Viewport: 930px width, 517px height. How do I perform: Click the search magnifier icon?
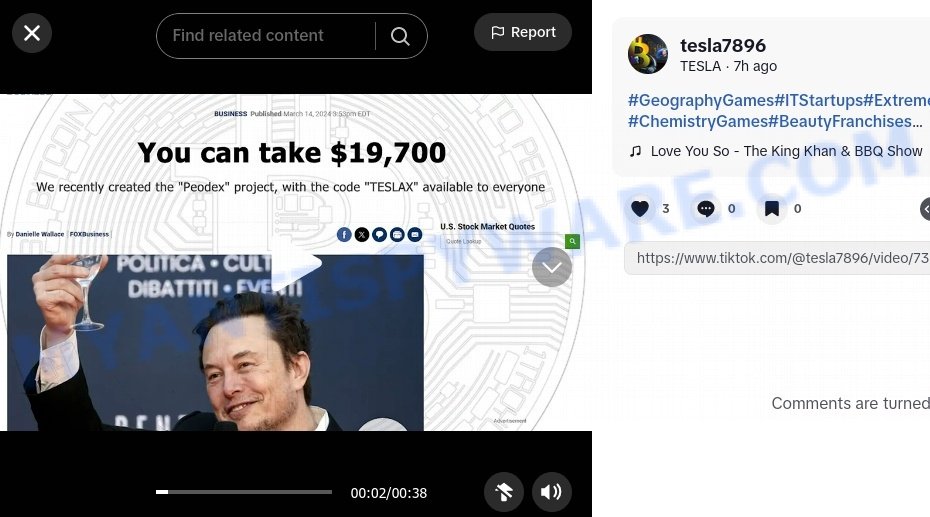[x=400, y=36]
